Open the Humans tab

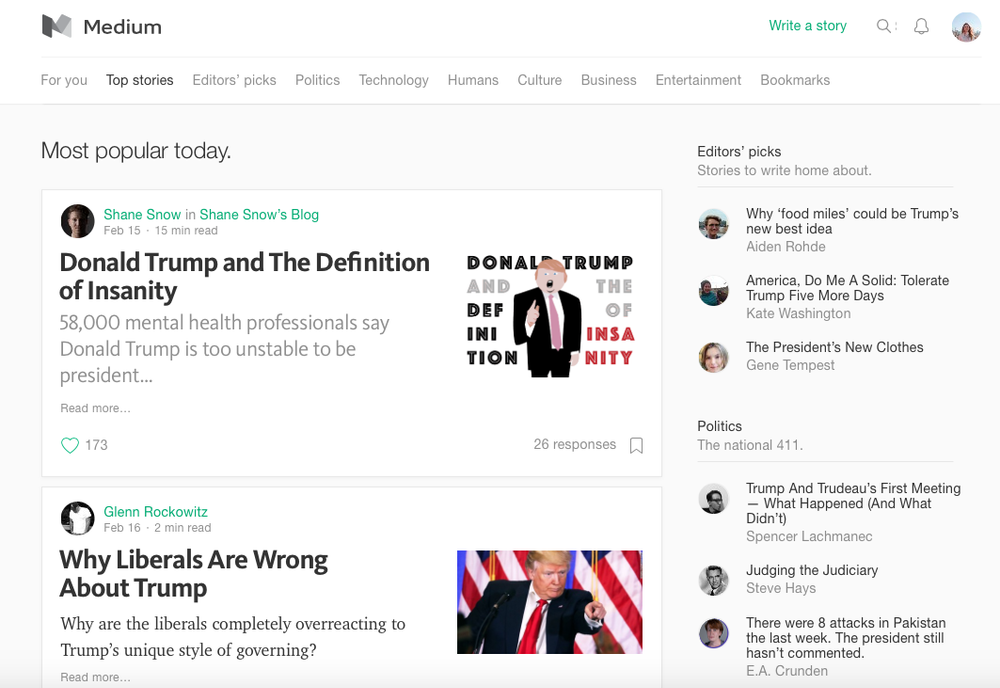point(473,80)
